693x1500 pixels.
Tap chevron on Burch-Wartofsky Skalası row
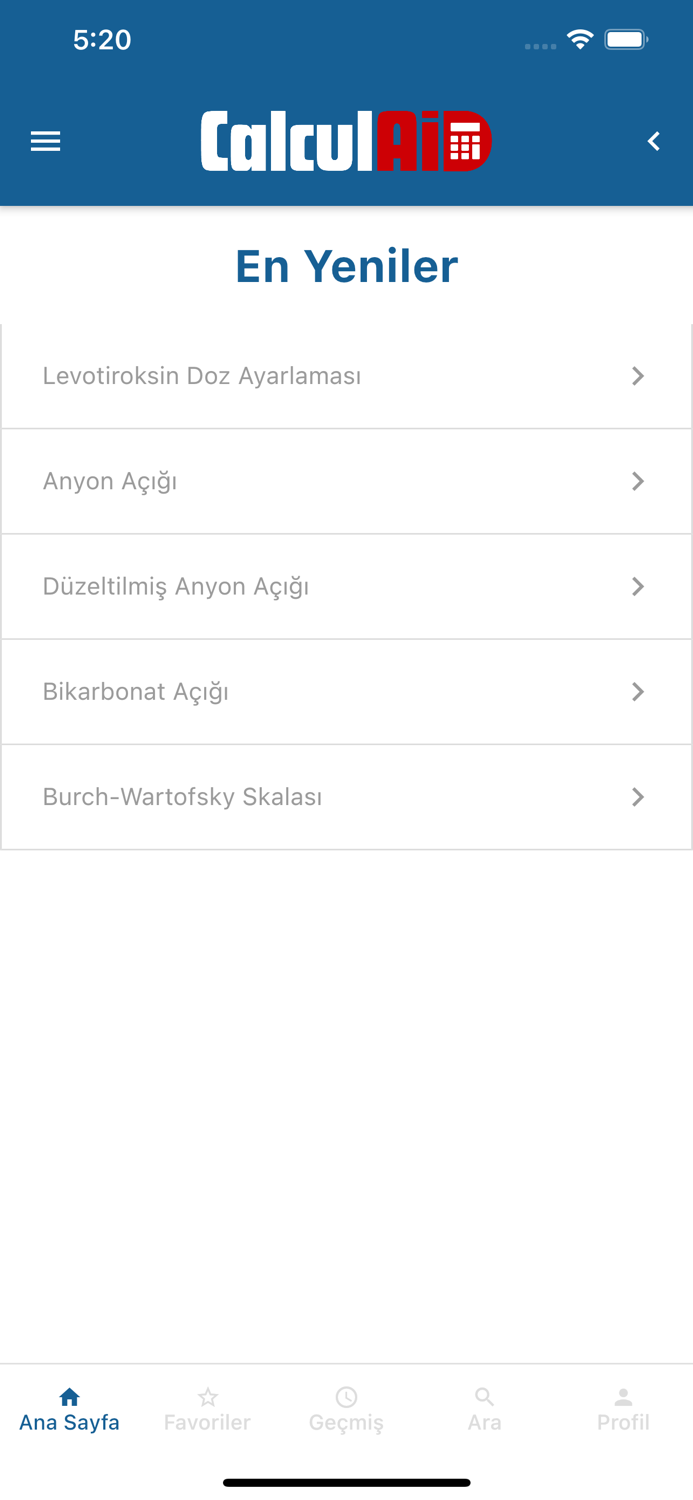coord(638,797)
